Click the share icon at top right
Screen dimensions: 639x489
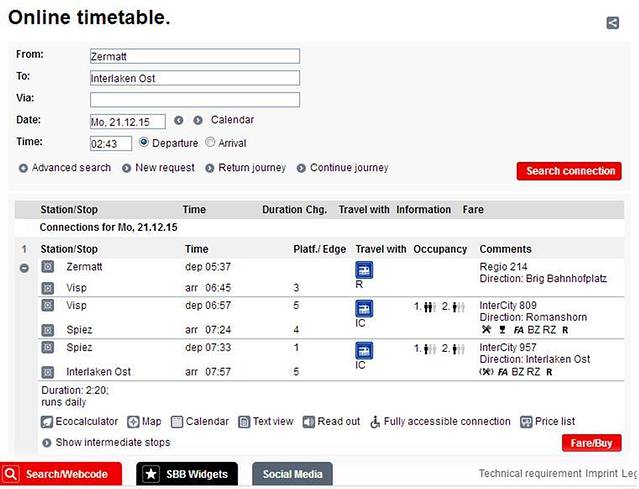tap(613, 23)
